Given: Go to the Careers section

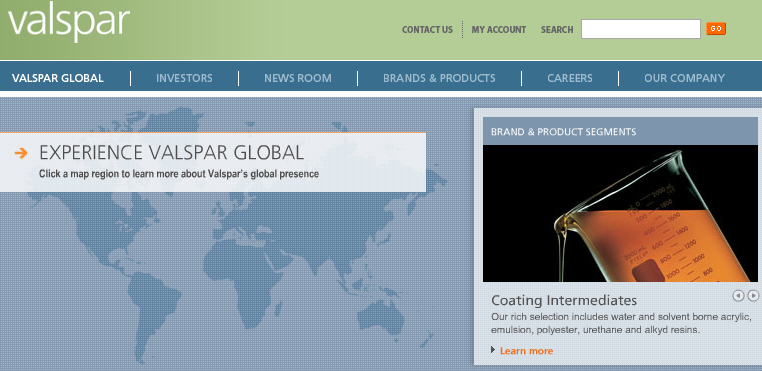Looking at the screenshot, I should [570, 78].
